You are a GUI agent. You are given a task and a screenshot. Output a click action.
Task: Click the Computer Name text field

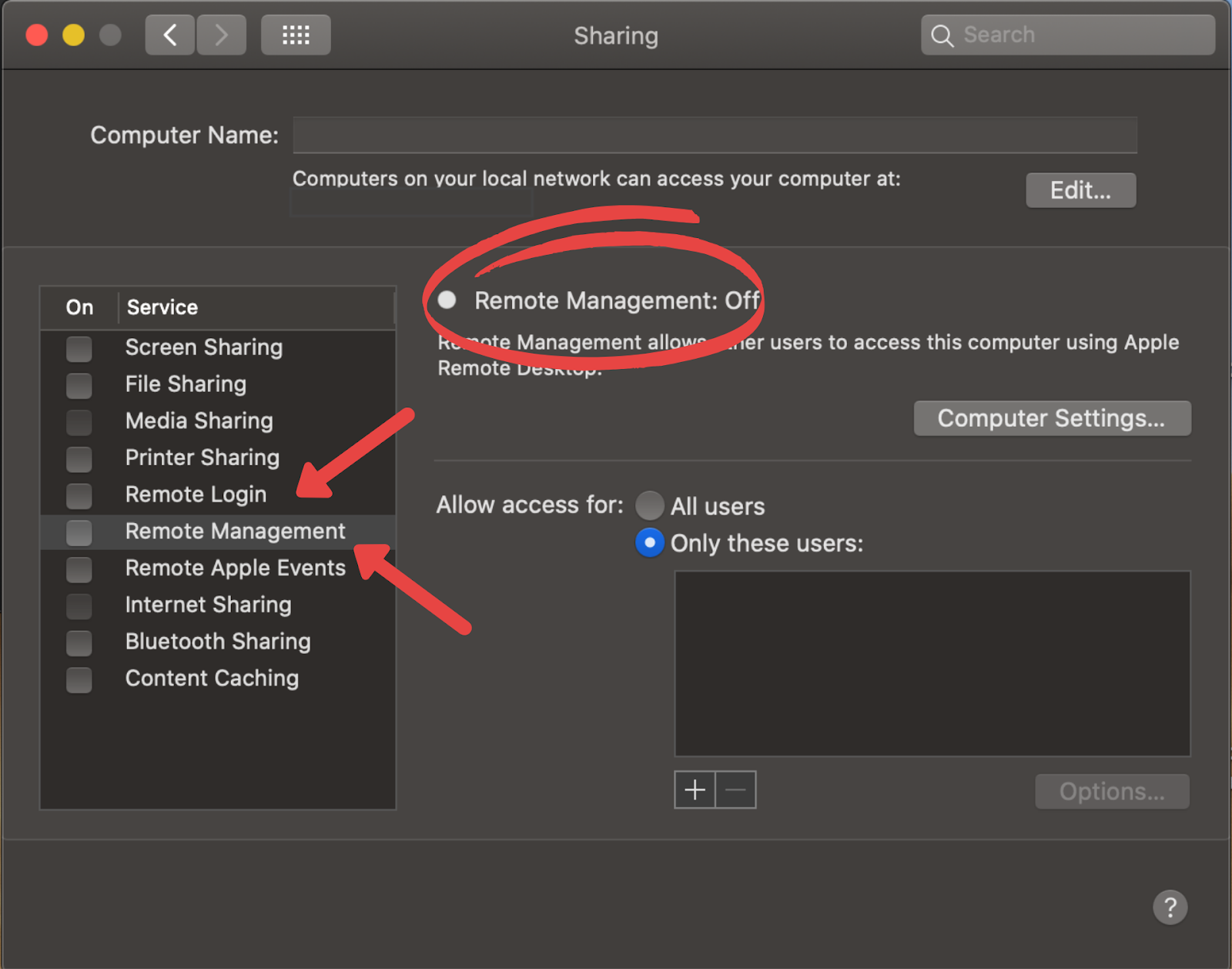(x=715, y=135)
